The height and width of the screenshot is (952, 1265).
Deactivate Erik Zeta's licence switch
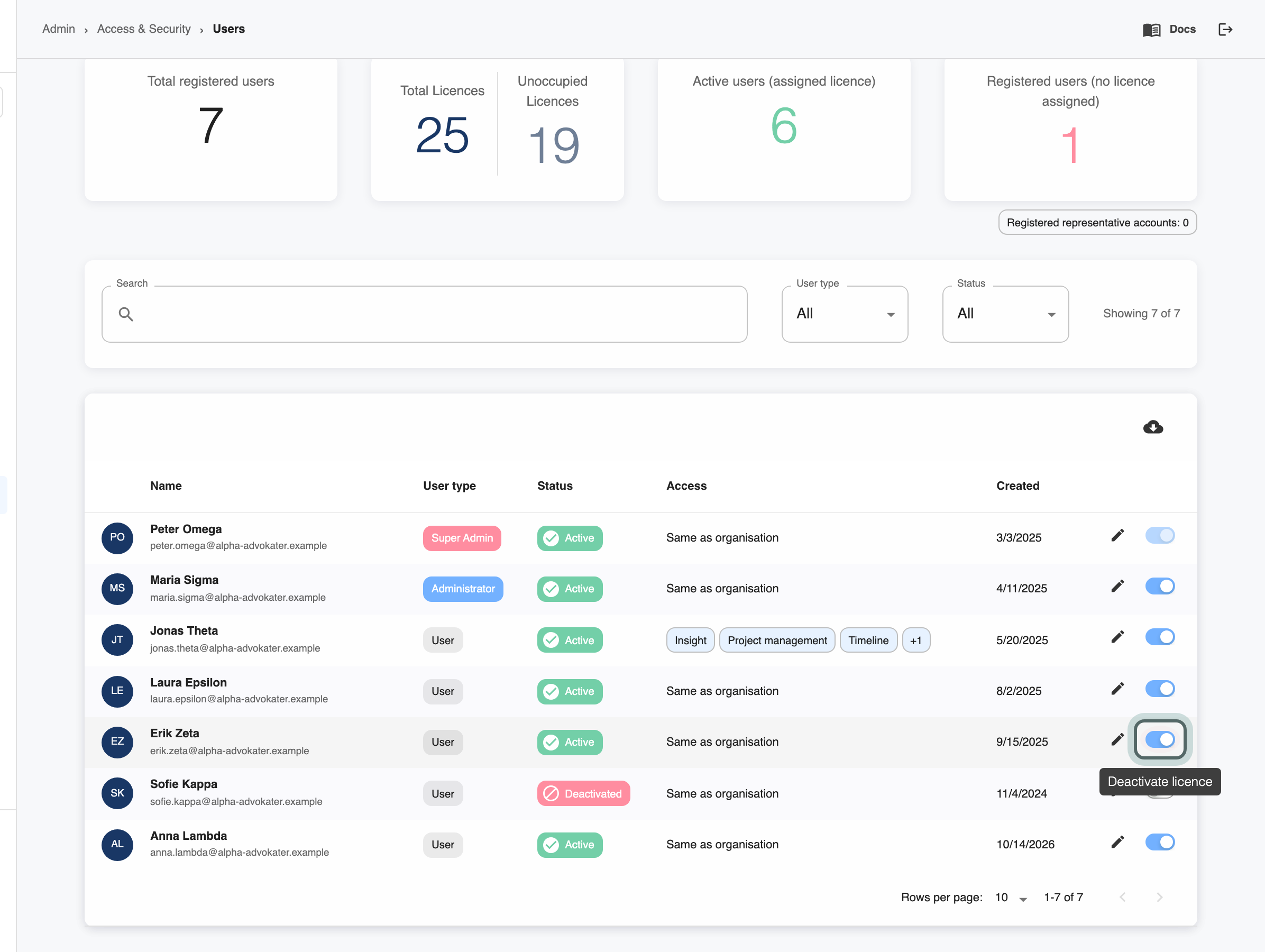click(x=1160, y=739)
